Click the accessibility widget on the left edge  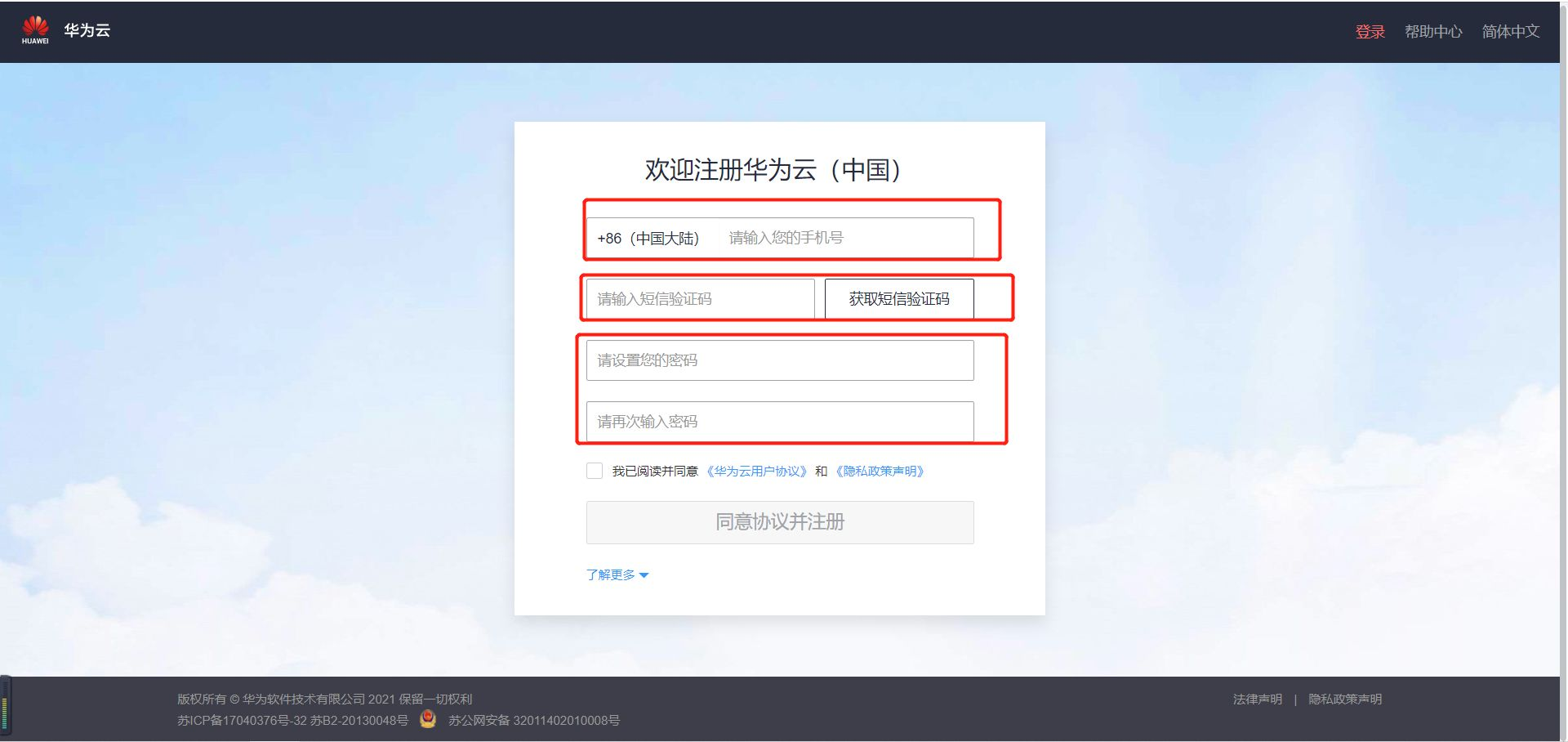coord(7,704)
